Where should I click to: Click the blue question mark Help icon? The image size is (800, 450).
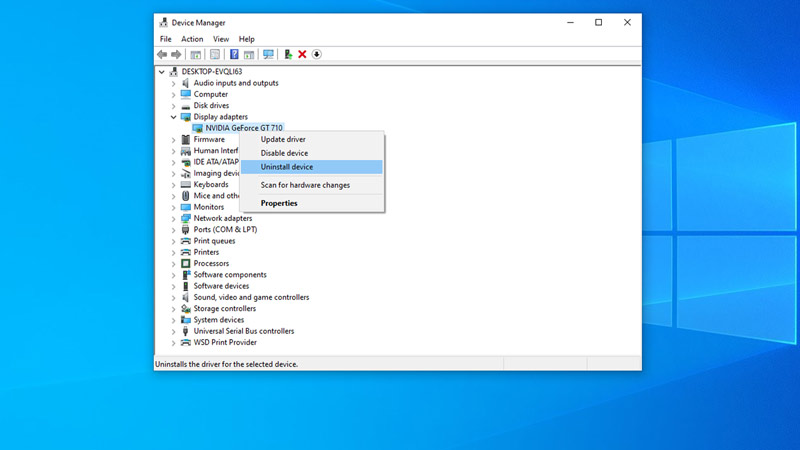click(x=234, y=54)
